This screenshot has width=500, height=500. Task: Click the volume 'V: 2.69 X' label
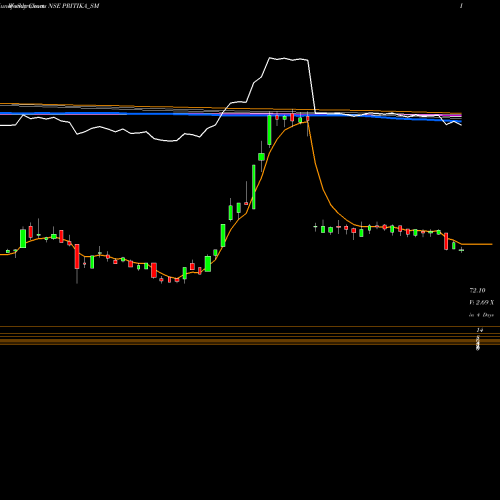click(x=481, y=303)
